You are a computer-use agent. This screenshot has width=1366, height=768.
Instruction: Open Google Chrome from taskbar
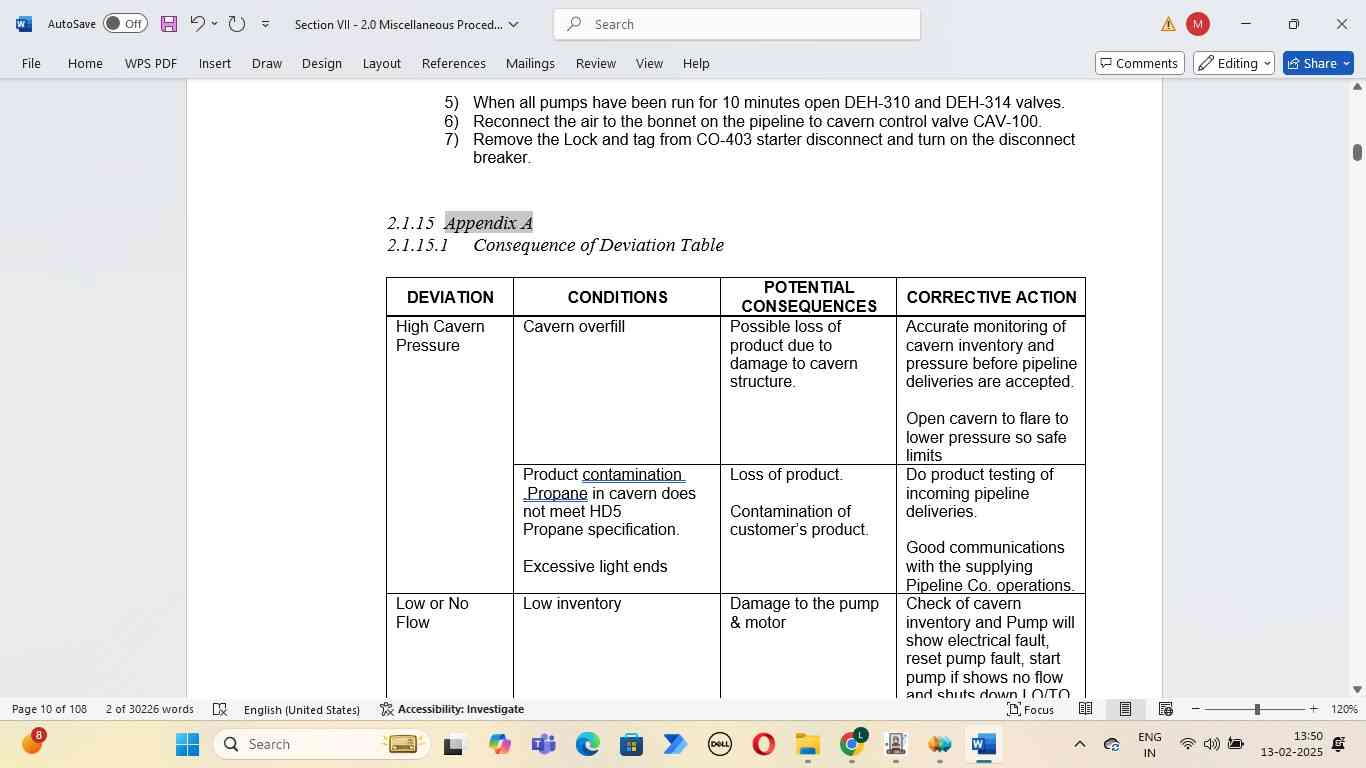pos(851,744)
